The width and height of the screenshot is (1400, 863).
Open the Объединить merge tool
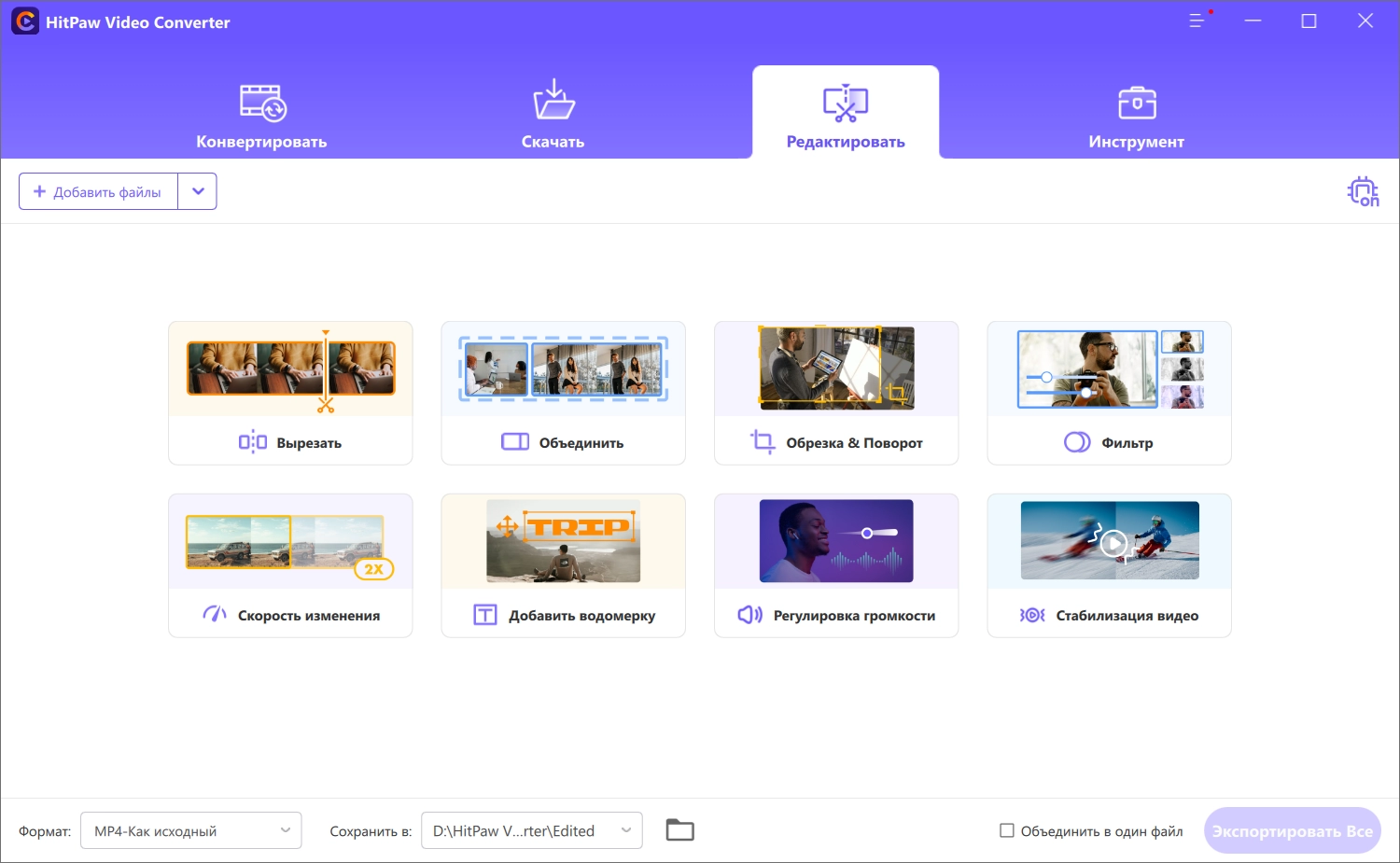563,393
